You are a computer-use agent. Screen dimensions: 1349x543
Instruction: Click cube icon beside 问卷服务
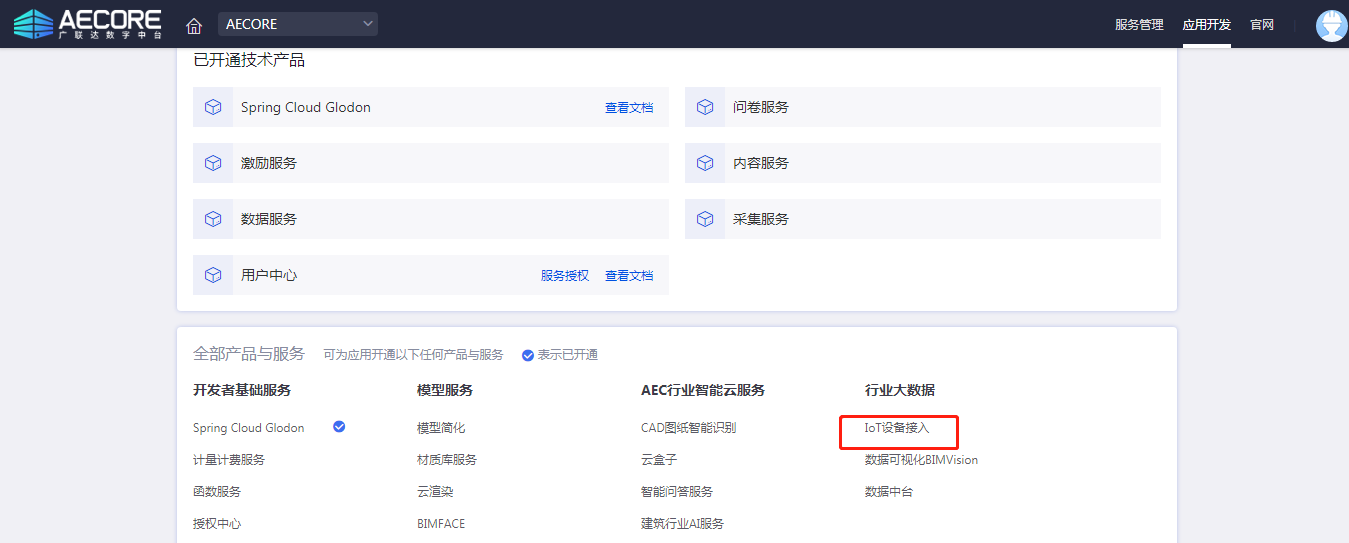(705, 107)
